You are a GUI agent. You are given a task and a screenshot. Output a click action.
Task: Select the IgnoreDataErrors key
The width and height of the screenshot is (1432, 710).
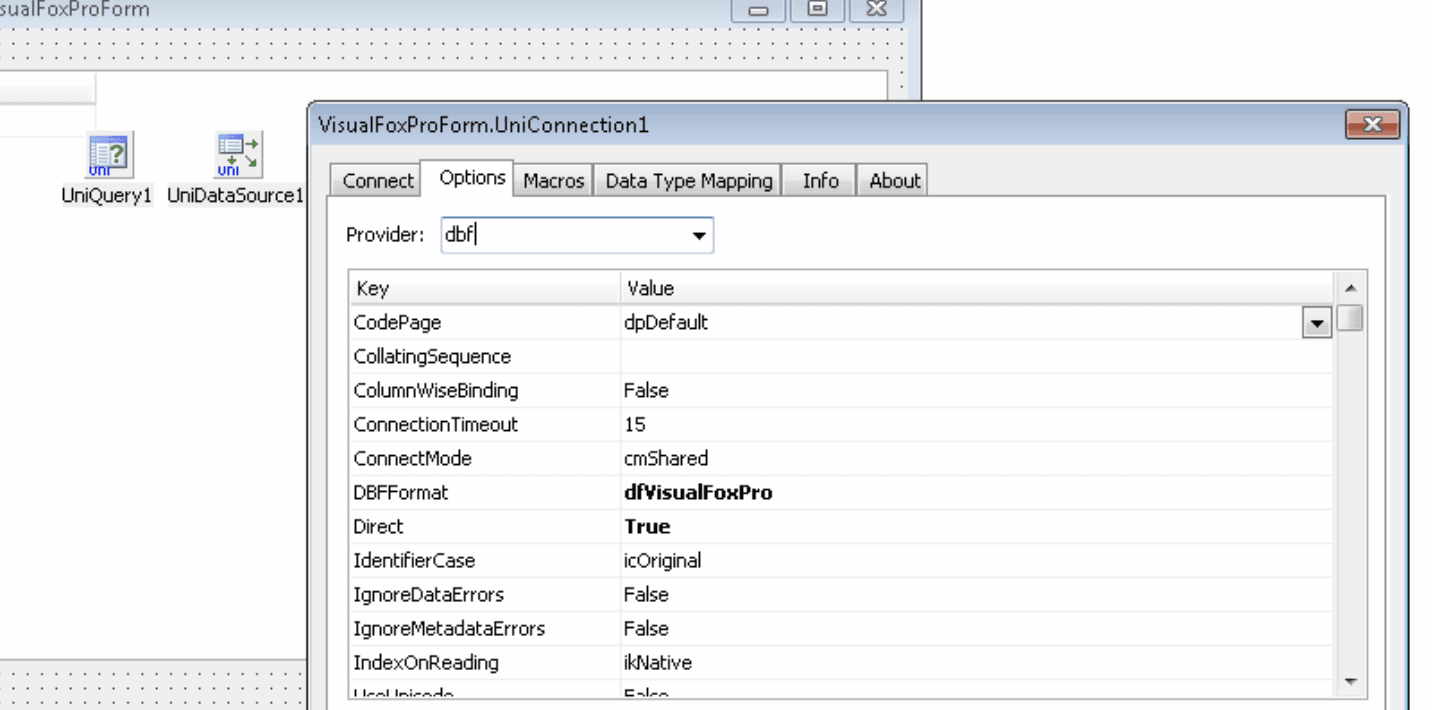tap(485, 595)
